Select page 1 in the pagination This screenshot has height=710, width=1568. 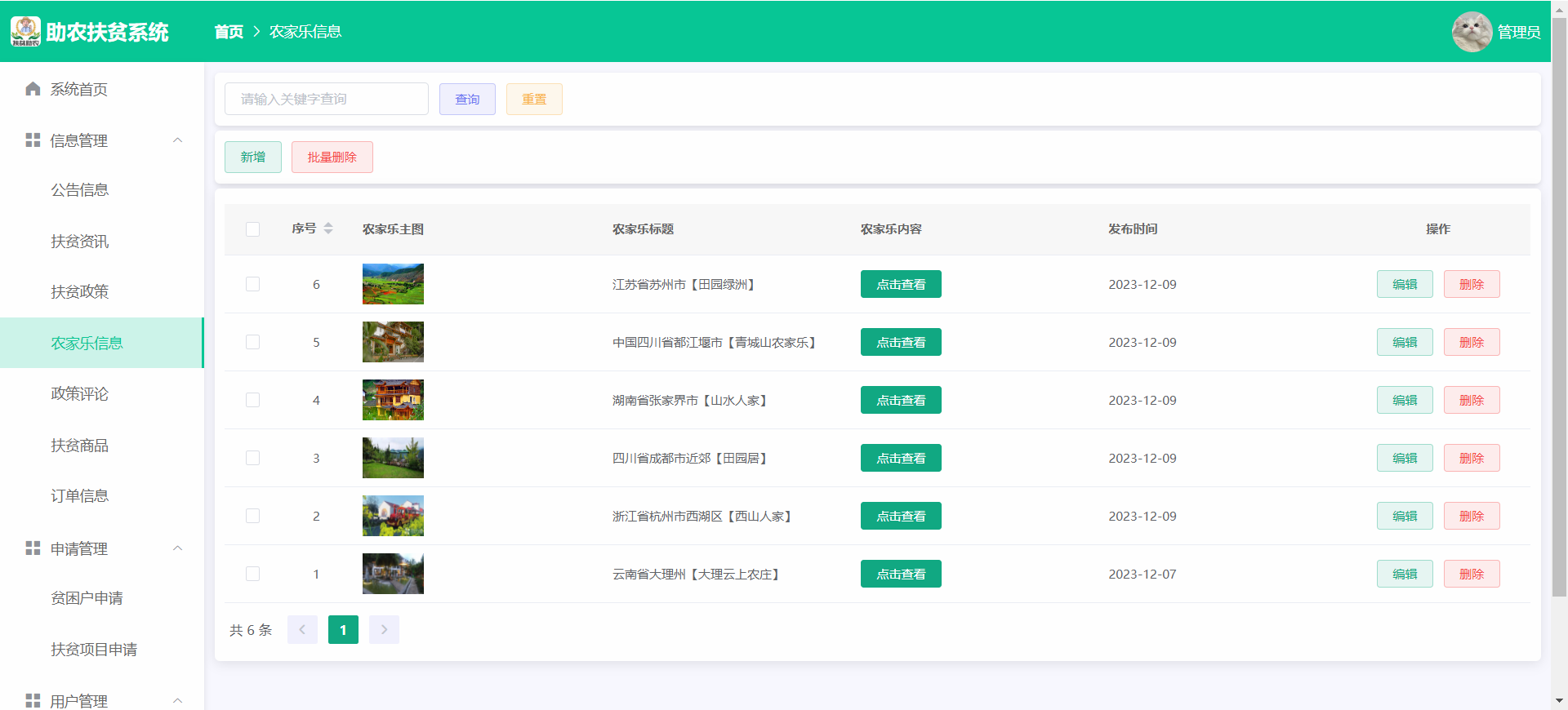coord(343,629)
